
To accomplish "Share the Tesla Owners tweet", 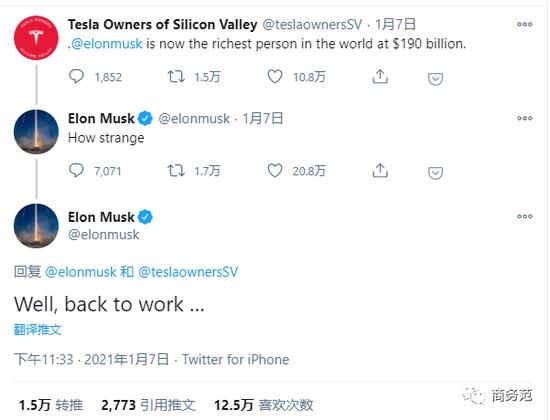I will pos(380,76).
